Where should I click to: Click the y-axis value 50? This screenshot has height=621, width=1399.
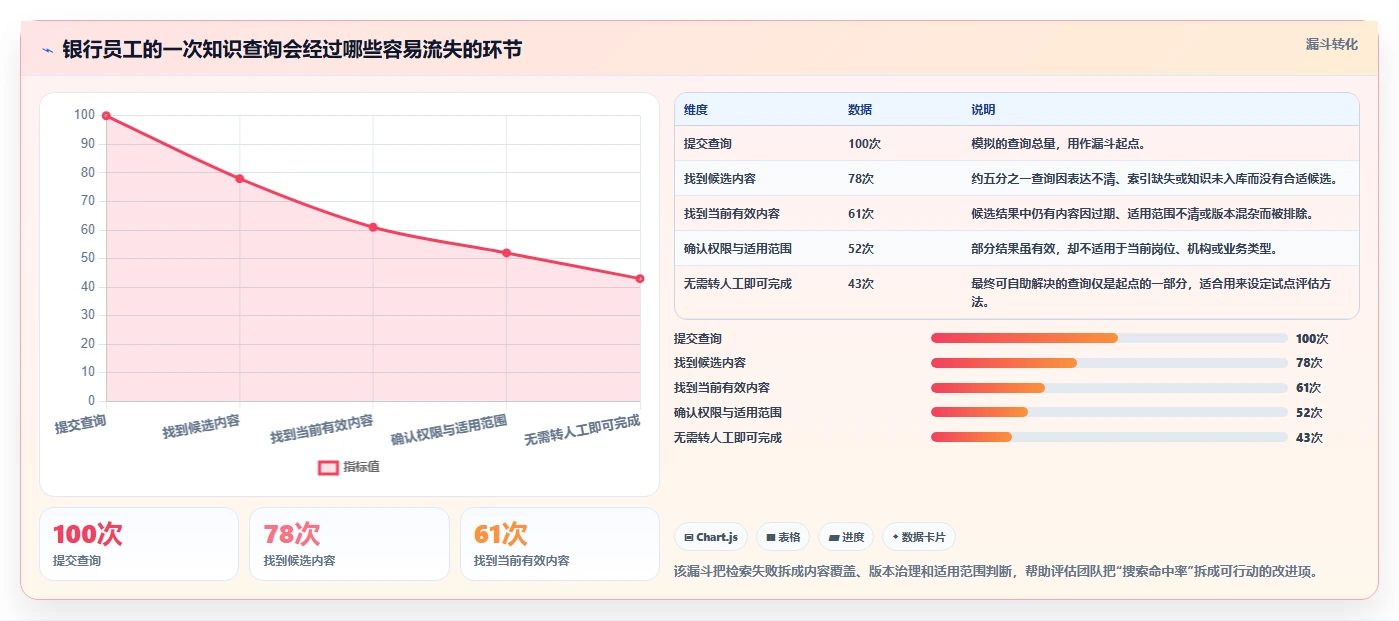(87, 258)
